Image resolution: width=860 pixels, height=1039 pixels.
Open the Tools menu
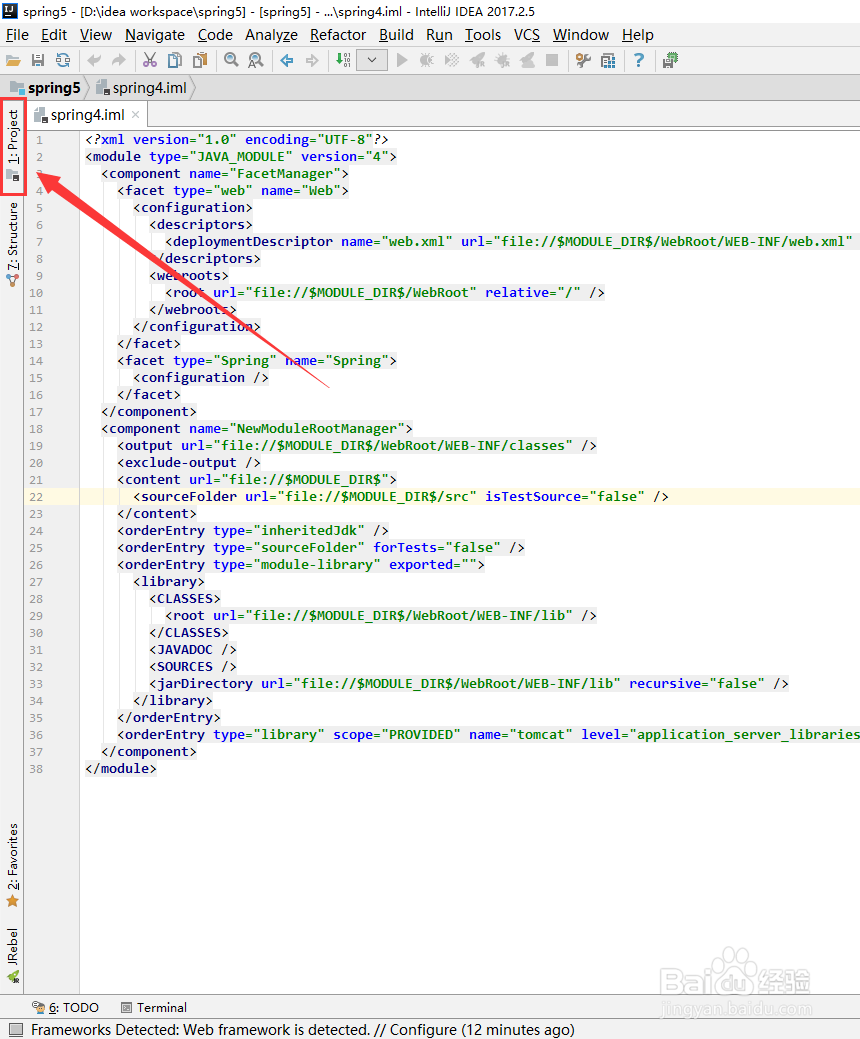tap(483, 35)
